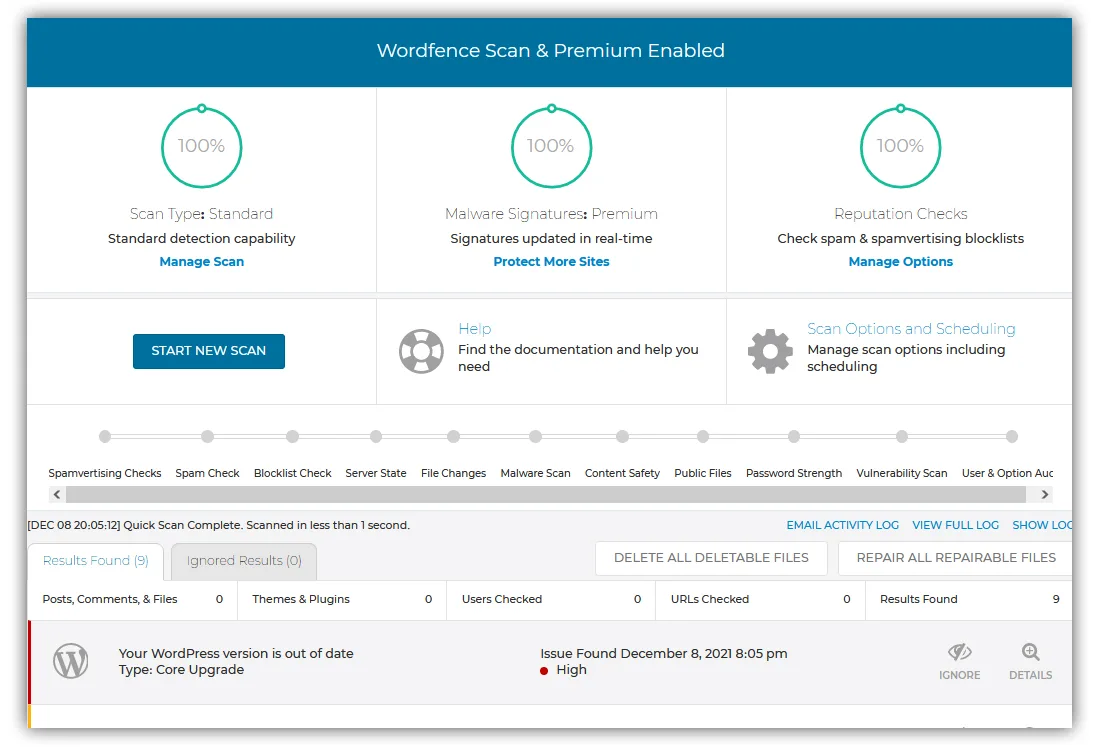This screenshot has width=1100, height=747.
Task: Ignore the WordPress version issue
Action: point(959,661)
